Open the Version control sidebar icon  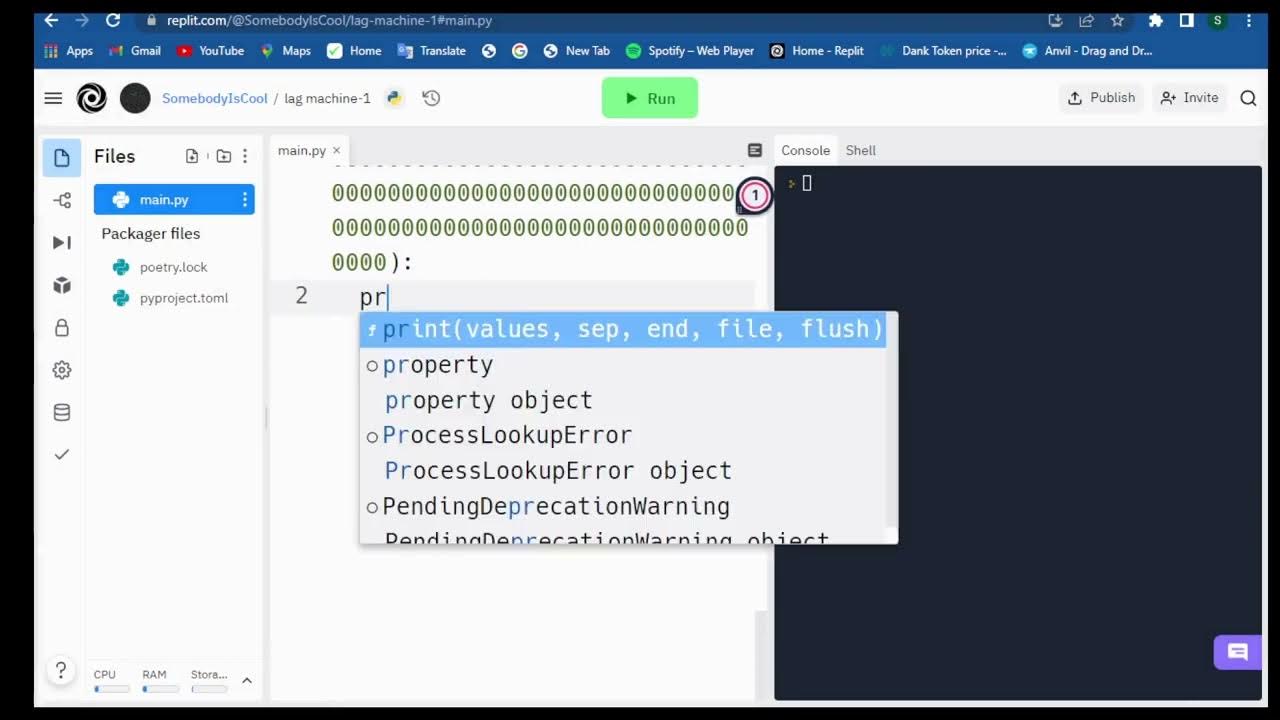[62, 201]
